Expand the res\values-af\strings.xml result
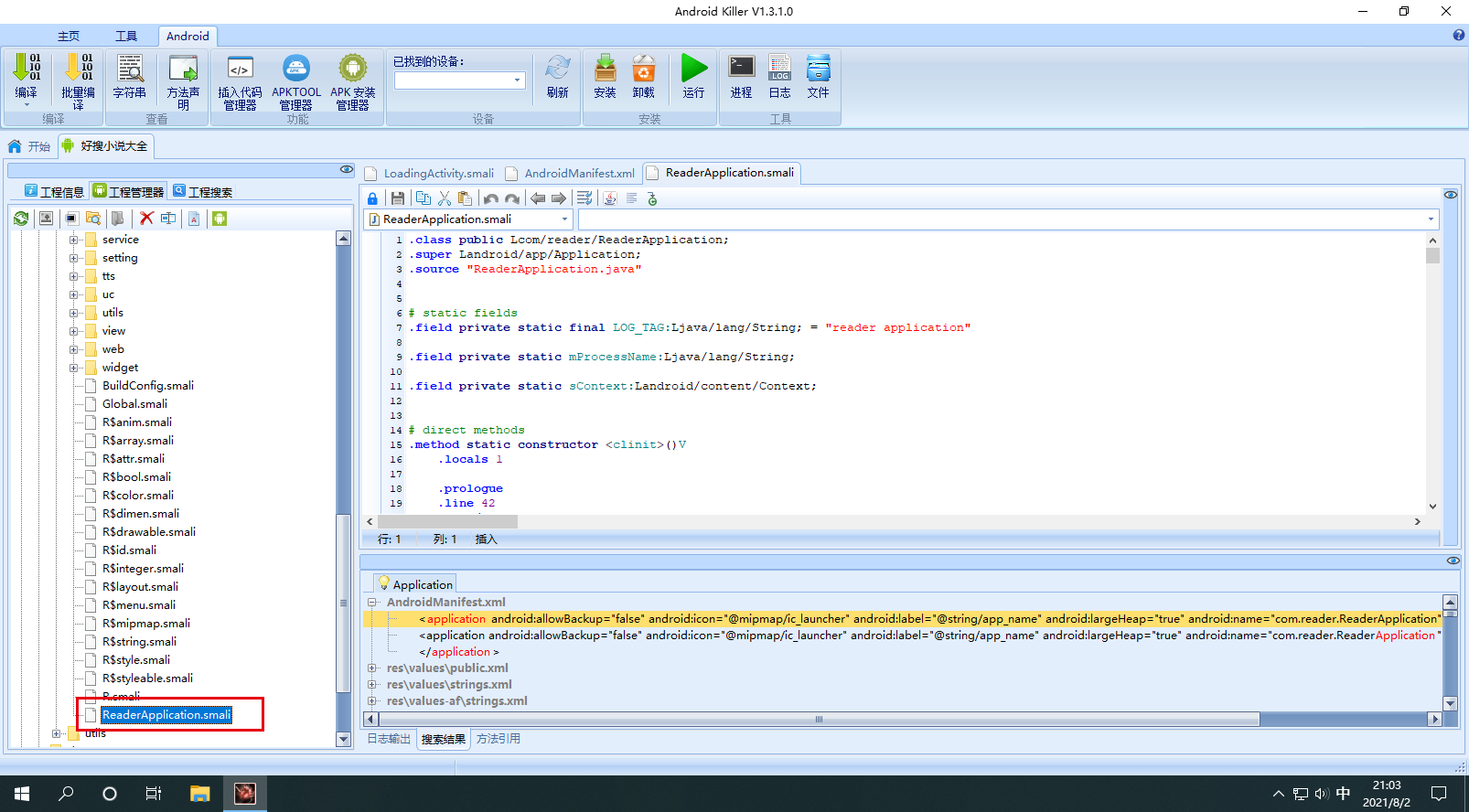 tap(372, 700)
